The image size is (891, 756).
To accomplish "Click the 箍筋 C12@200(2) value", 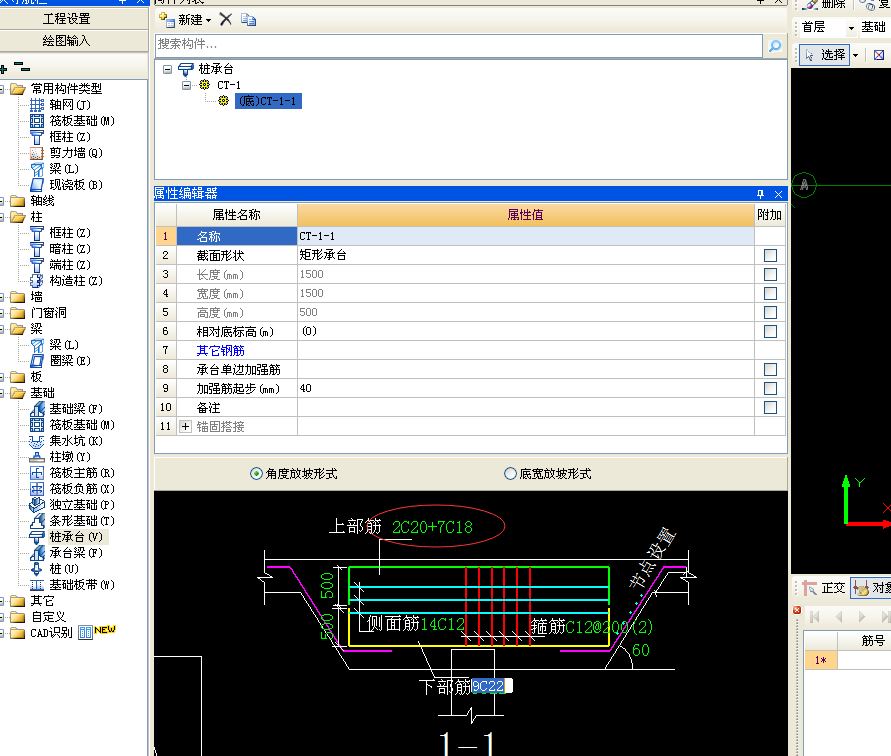I will click(609, 626).
